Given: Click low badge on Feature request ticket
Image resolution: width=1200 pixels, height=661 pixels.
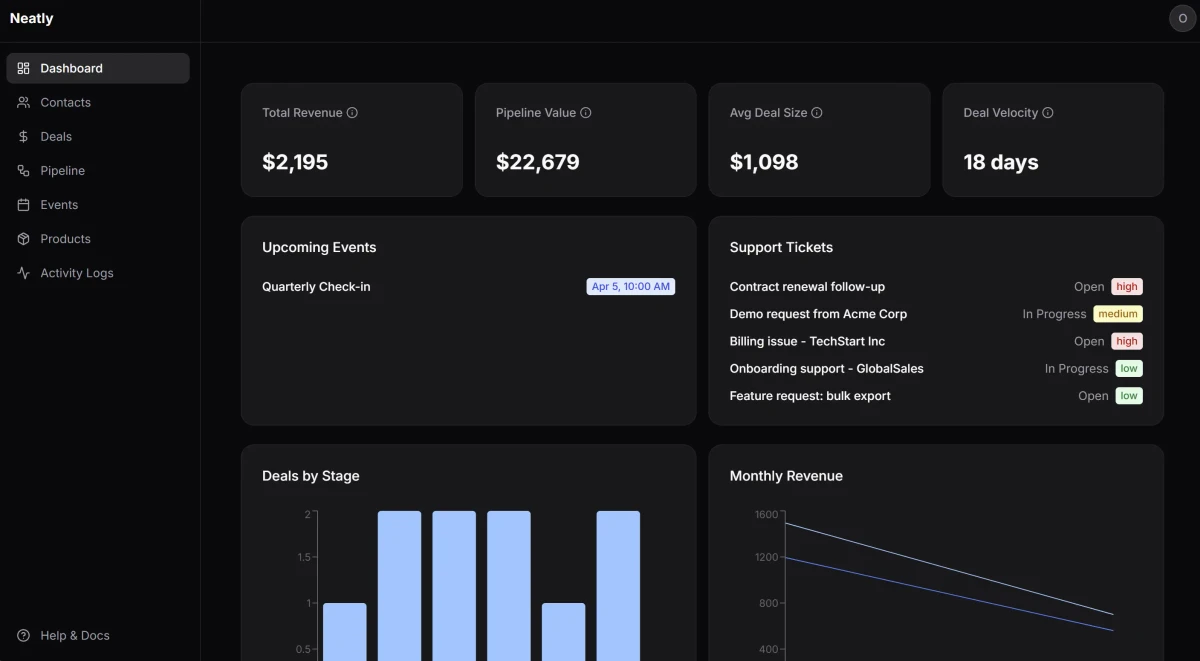Looking at the screenshot, I should tap(1129, 396).
